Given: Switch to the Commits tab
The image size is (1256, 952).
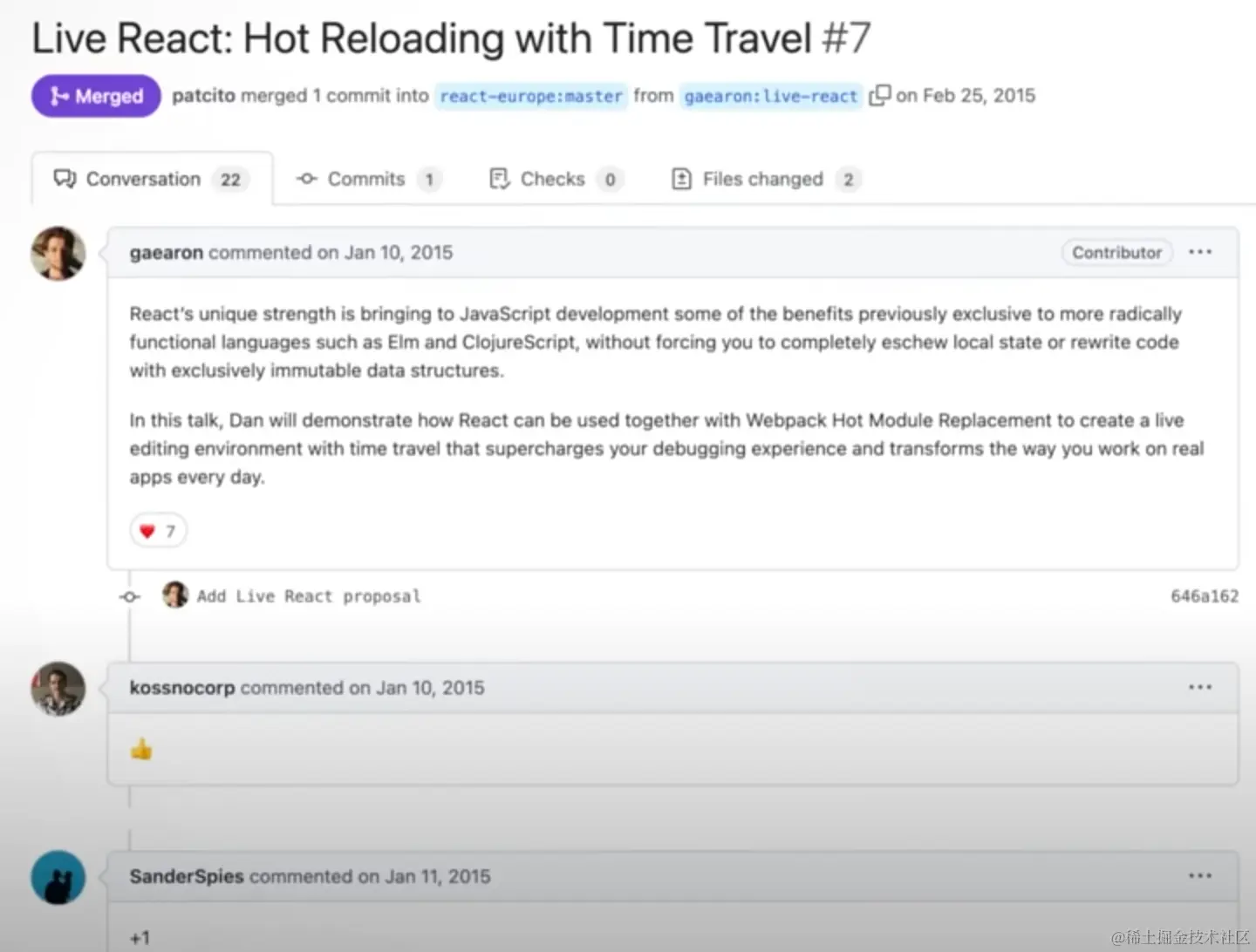Looking at the screenshot, I should point(366,179).
